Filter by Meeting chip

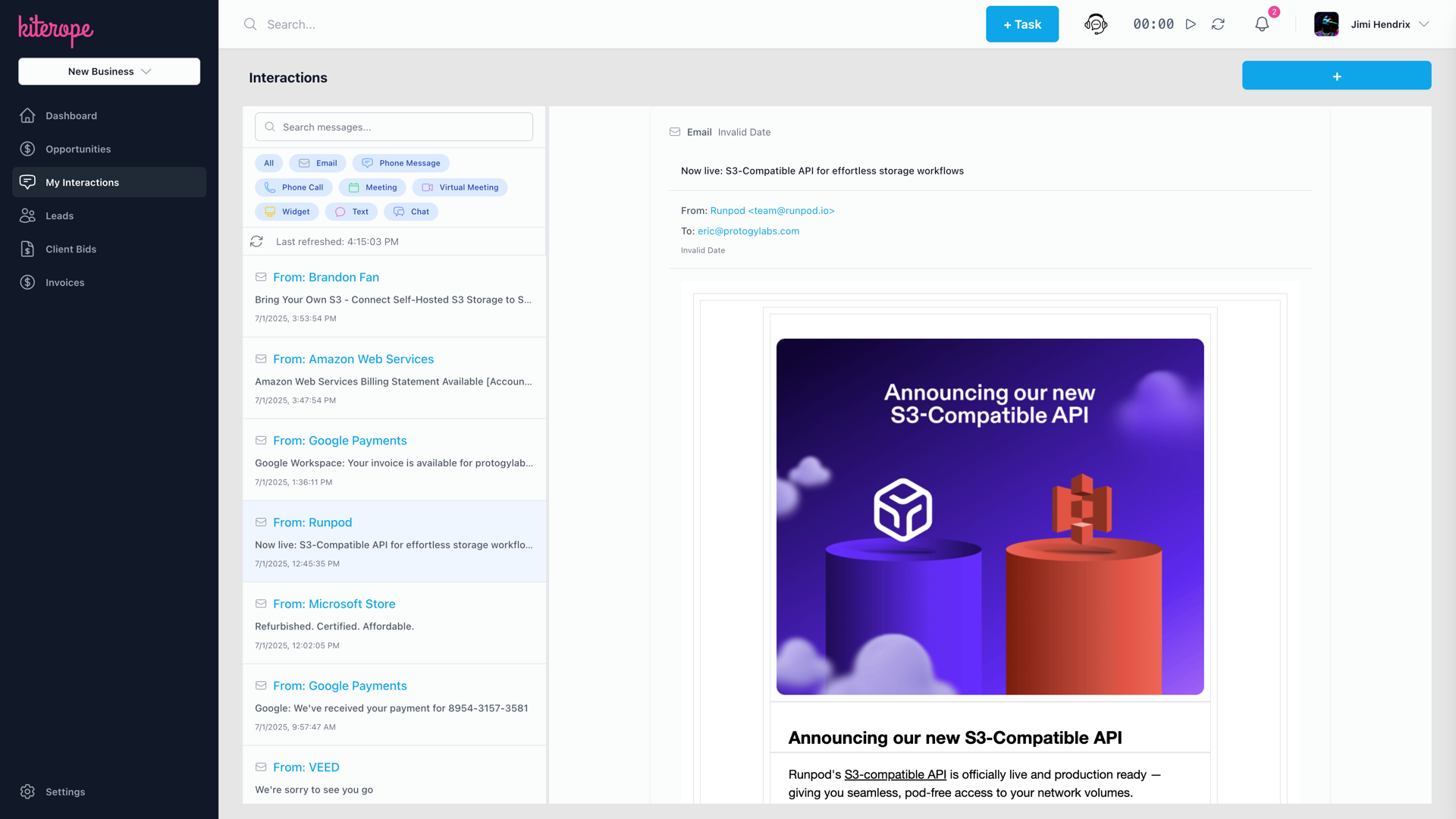click(372, 187)
